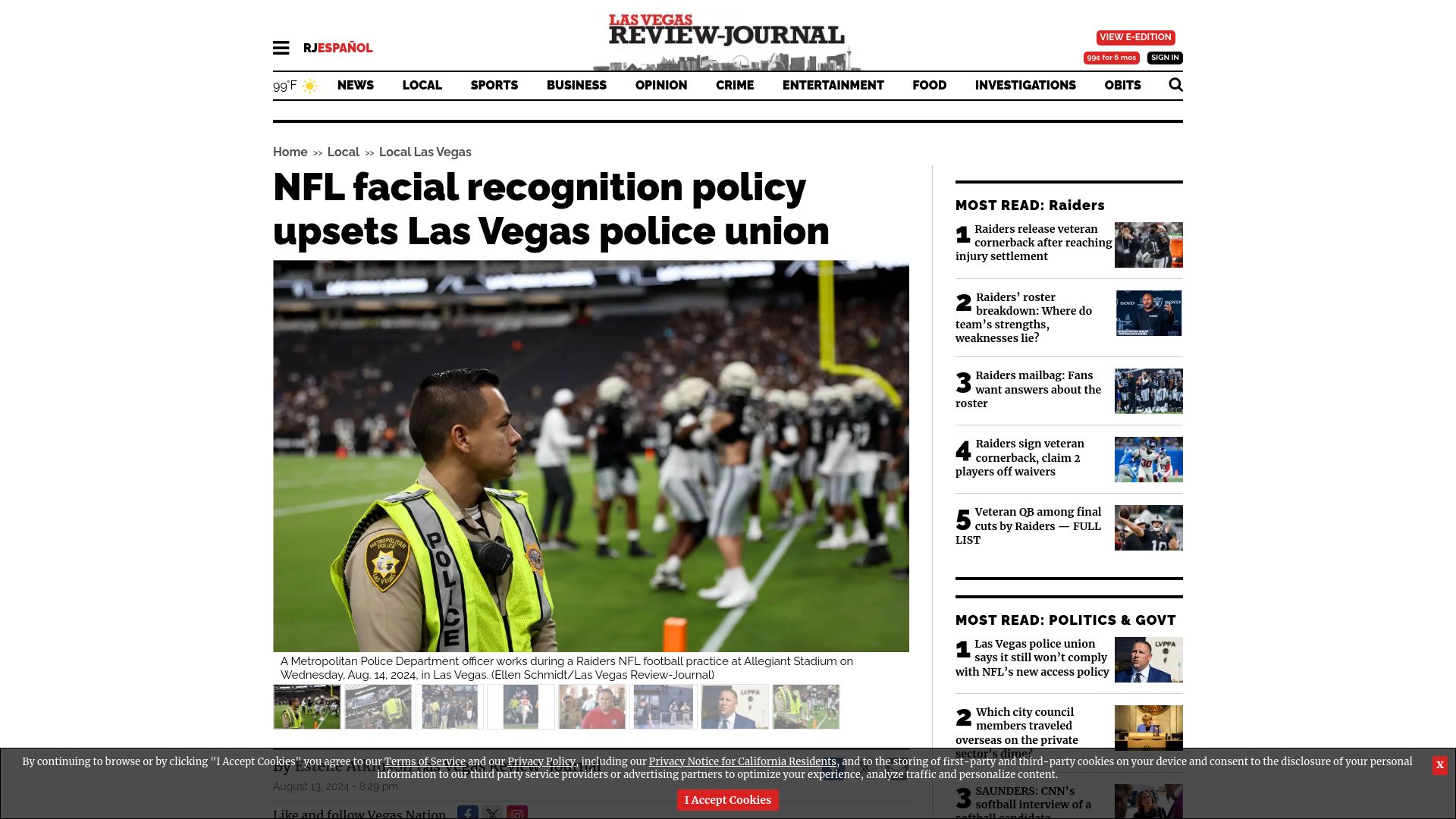The height and width of the screenshot is (819, 1456).
Task: Click thumbnail beside Raiders' roster breakdown
Action: point(1148,313)
